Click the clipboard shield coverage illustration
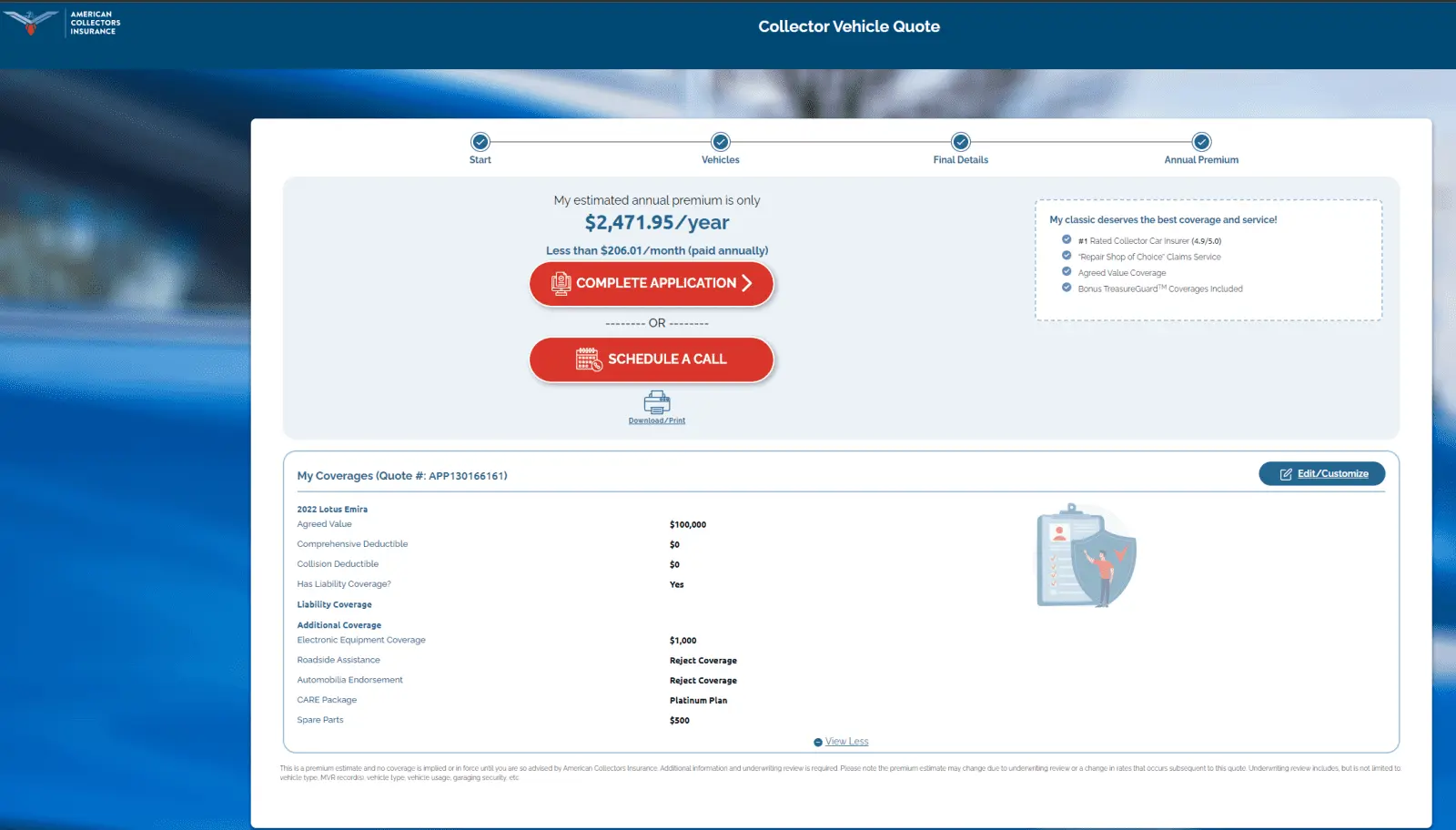Screen dimensions: 1456x830 (1086, 556)
